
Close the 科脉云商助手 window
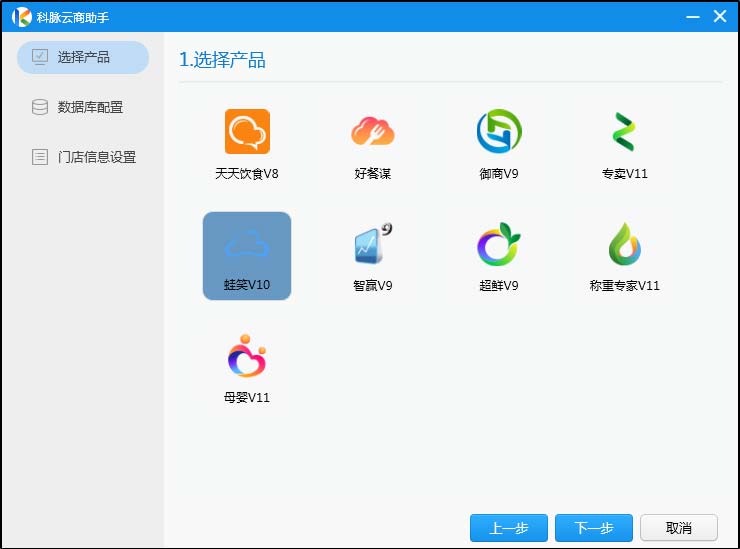pos(720,17)
